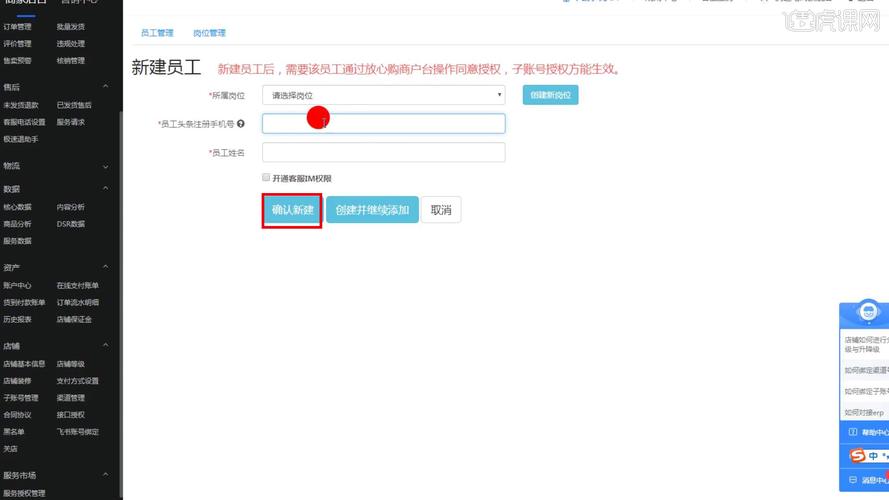Open 账户中心 in the sidebar
Viewport: 889px width, 500px height.
point(18,286)
